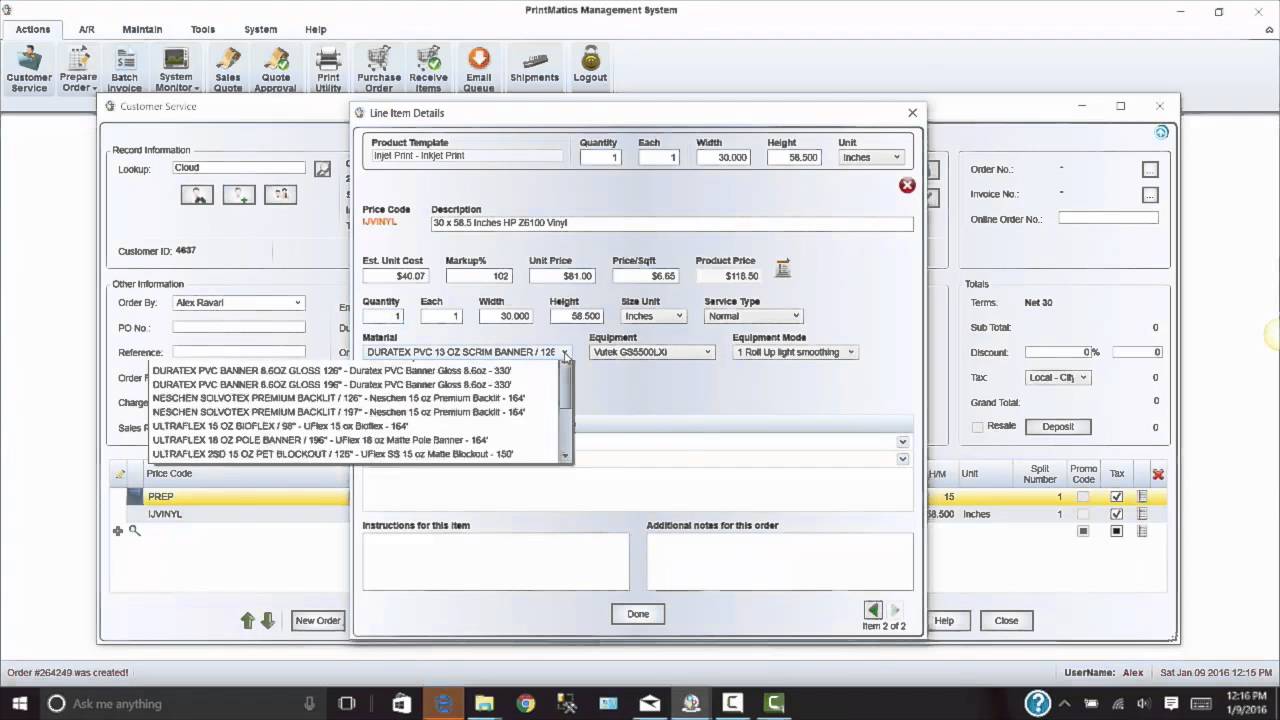Move line item up with green up arrow

click(248, 621)
